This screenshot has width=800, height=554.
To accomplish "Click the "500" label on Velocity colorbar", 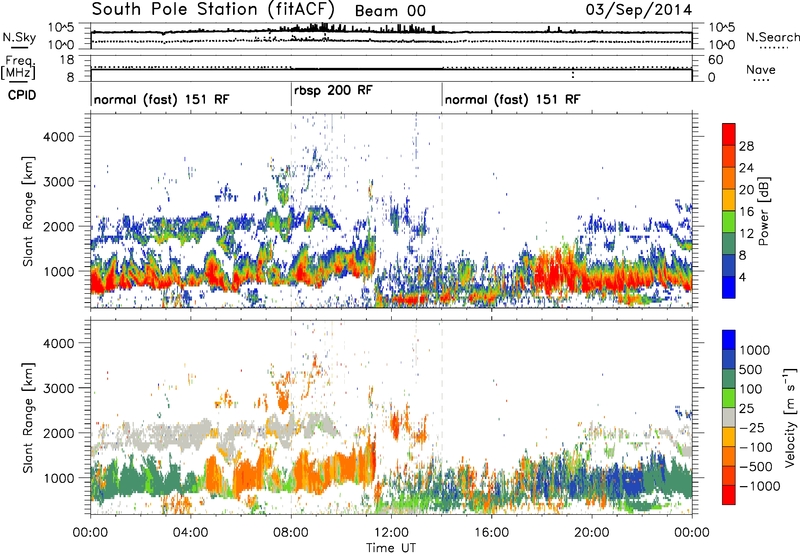I will 750,369.
